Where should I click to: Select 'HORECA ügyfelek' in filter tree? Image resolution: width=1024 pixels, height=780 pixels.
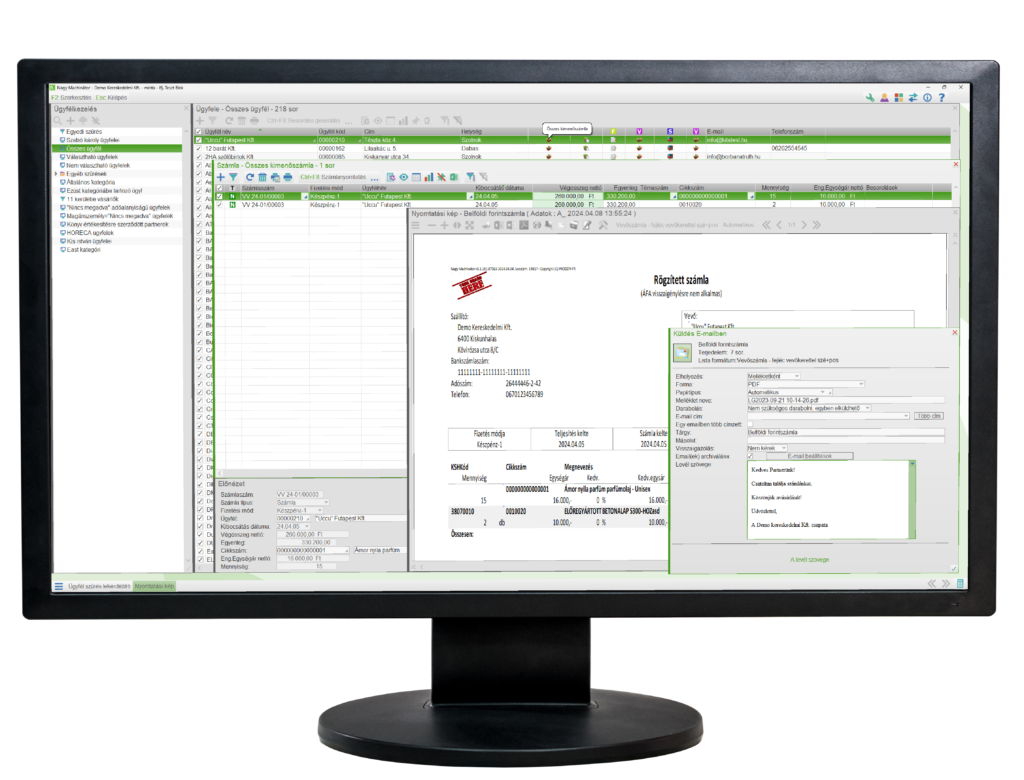click(x=90, y=233)
